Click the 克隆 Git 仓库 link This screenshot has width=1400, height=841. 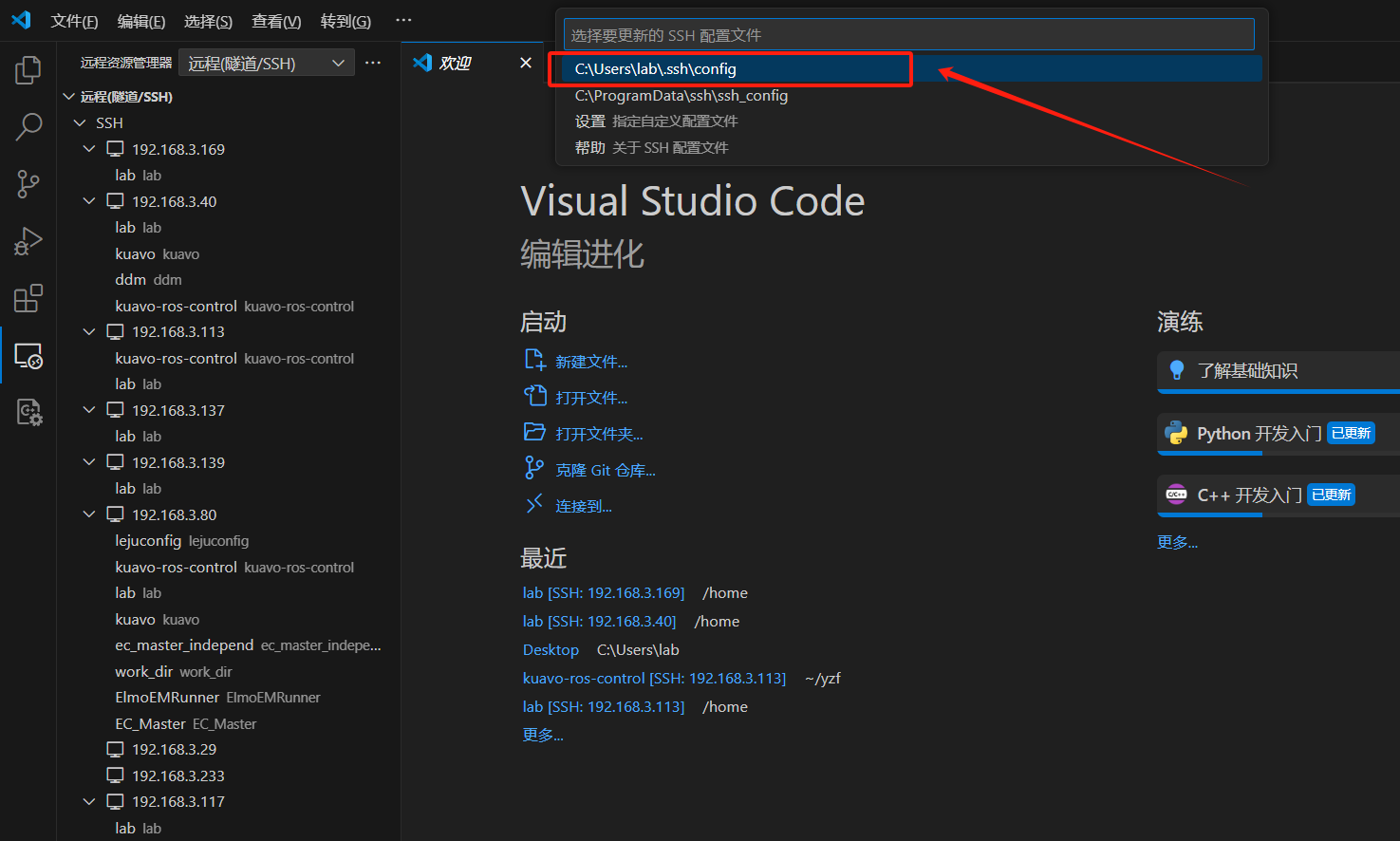(x=603, y=469)
